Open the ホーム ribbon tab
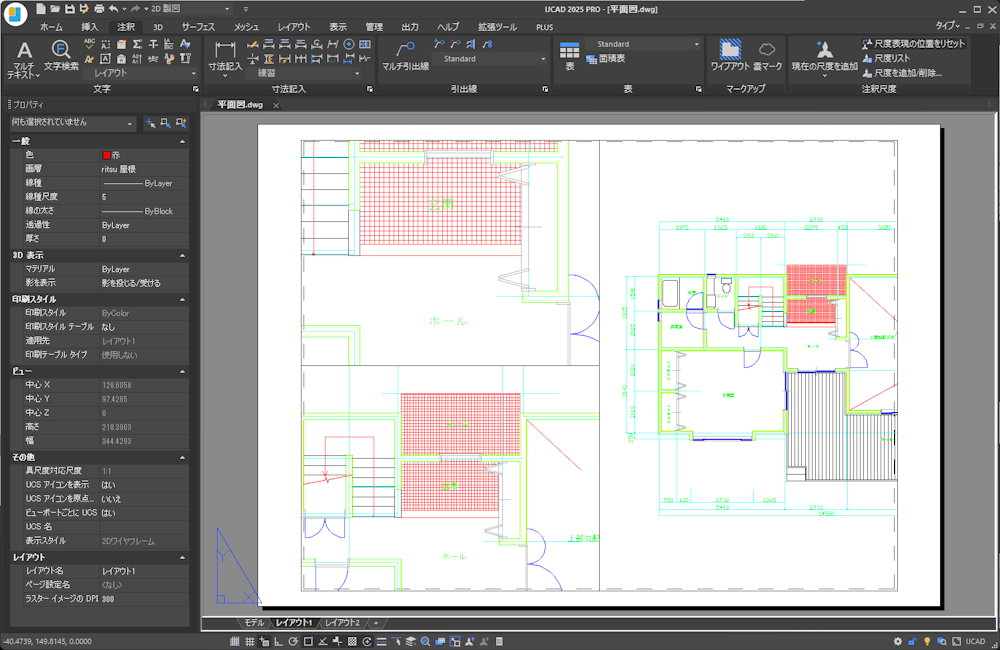Viewport: 1000px width, 650px height. click(x=51, y=27)
